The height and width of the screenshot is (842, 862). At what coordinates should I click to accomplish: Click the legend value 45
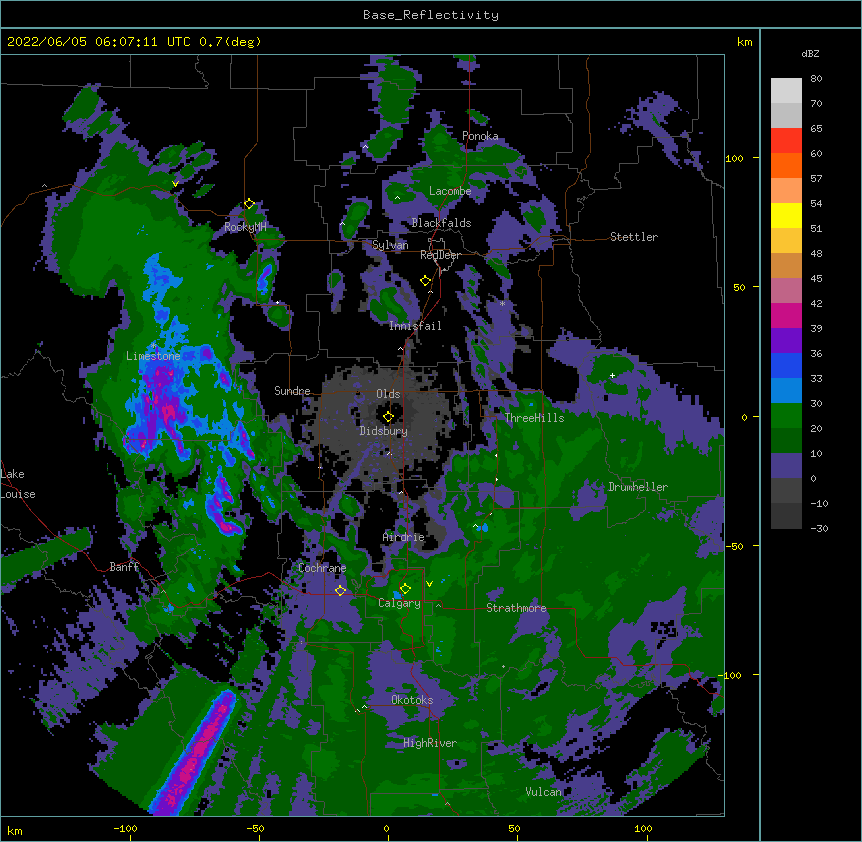click(x=816, y=279)
